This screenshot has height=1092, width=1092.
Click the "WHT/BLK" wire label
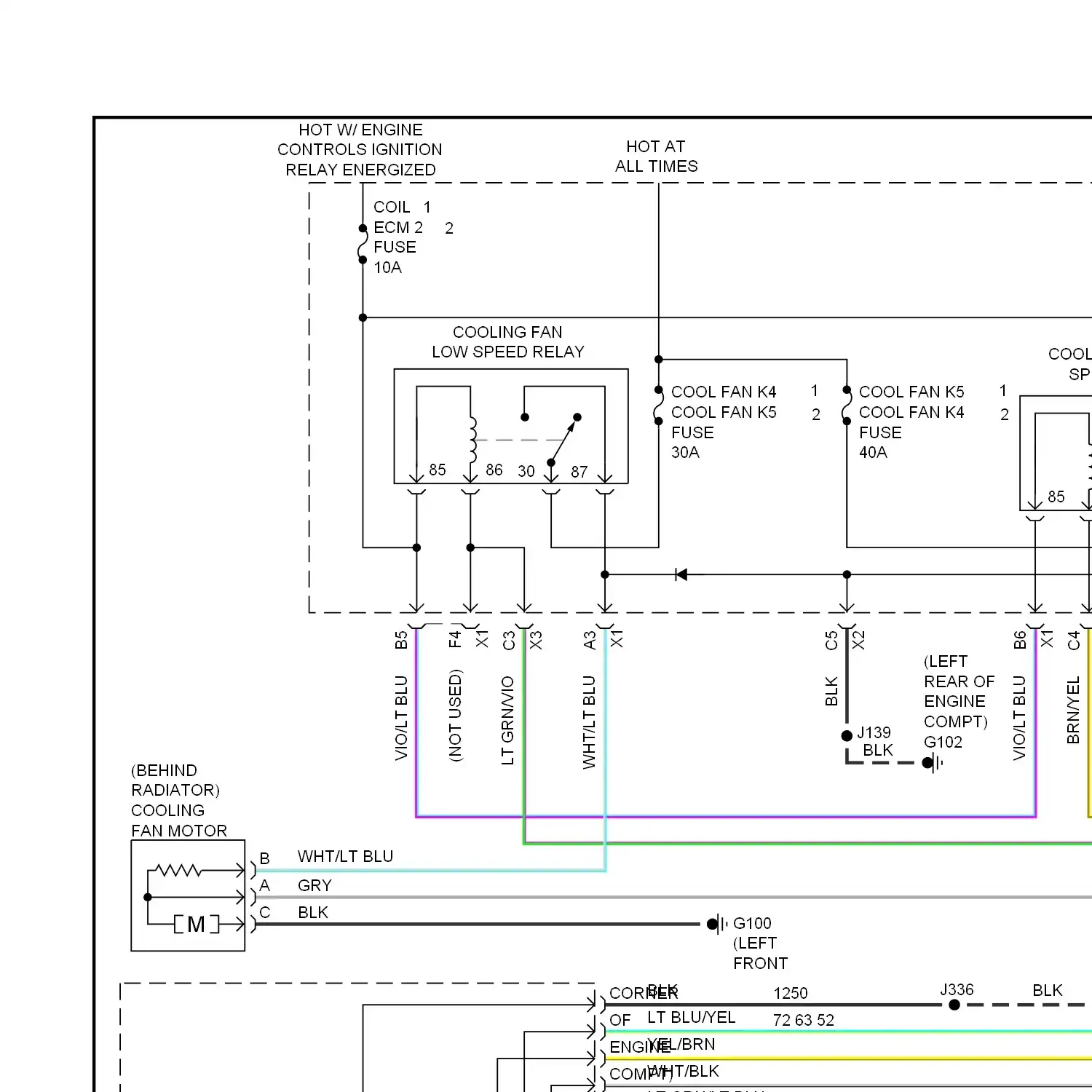point(683,1072)
